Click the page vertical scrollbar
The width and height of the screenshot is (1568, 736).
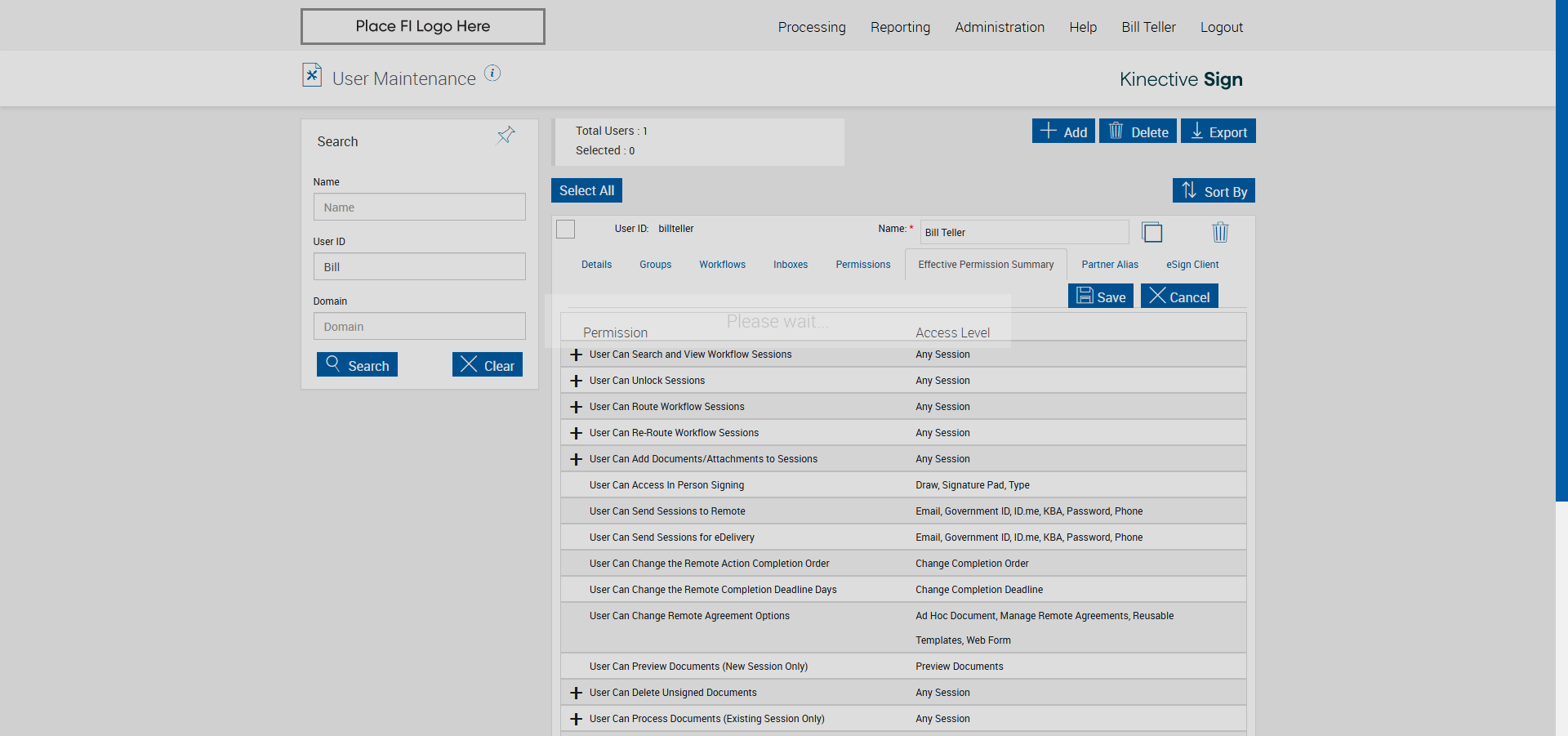click(1561, 245)
